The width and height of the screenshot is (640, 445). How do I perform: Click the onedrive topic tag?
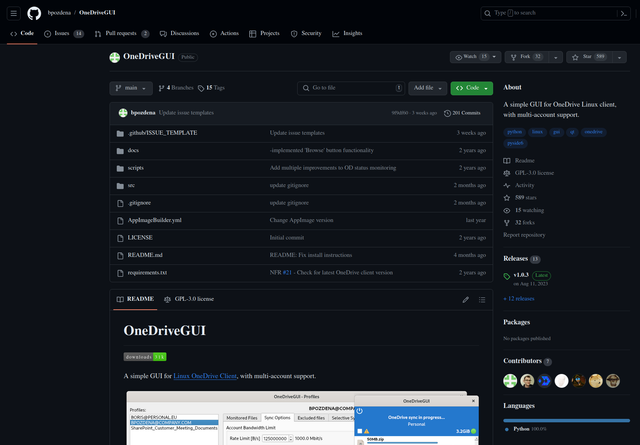tap(593, 132)
